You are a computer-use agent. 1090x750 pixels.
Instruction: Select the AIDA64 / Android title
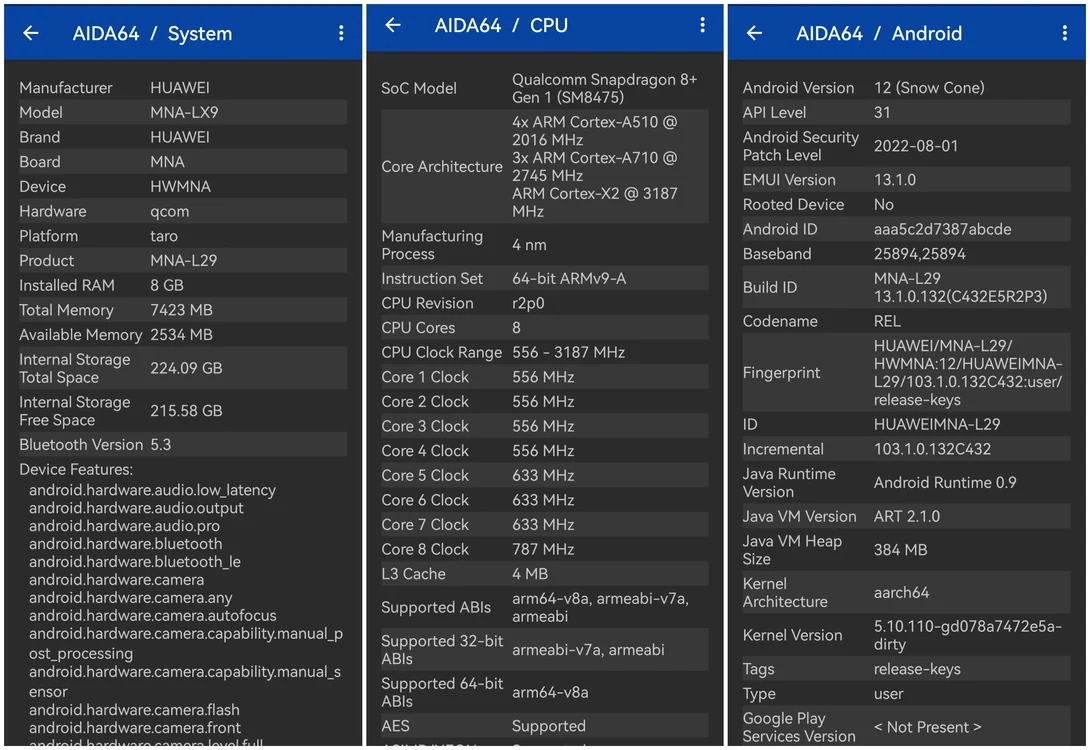(879, 33)
